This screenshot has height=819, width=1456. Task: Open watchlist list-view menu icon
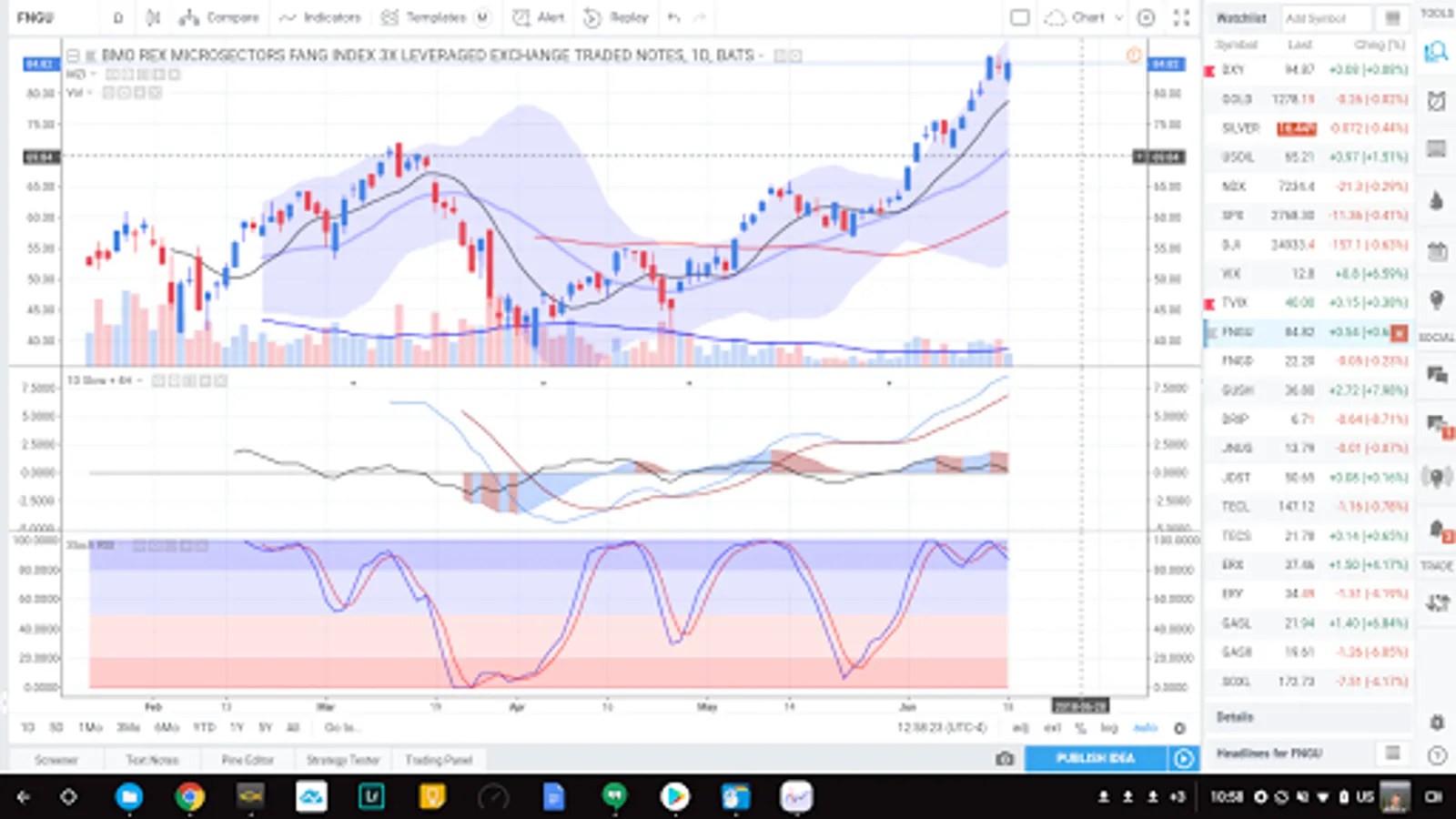coord(1392,18)
